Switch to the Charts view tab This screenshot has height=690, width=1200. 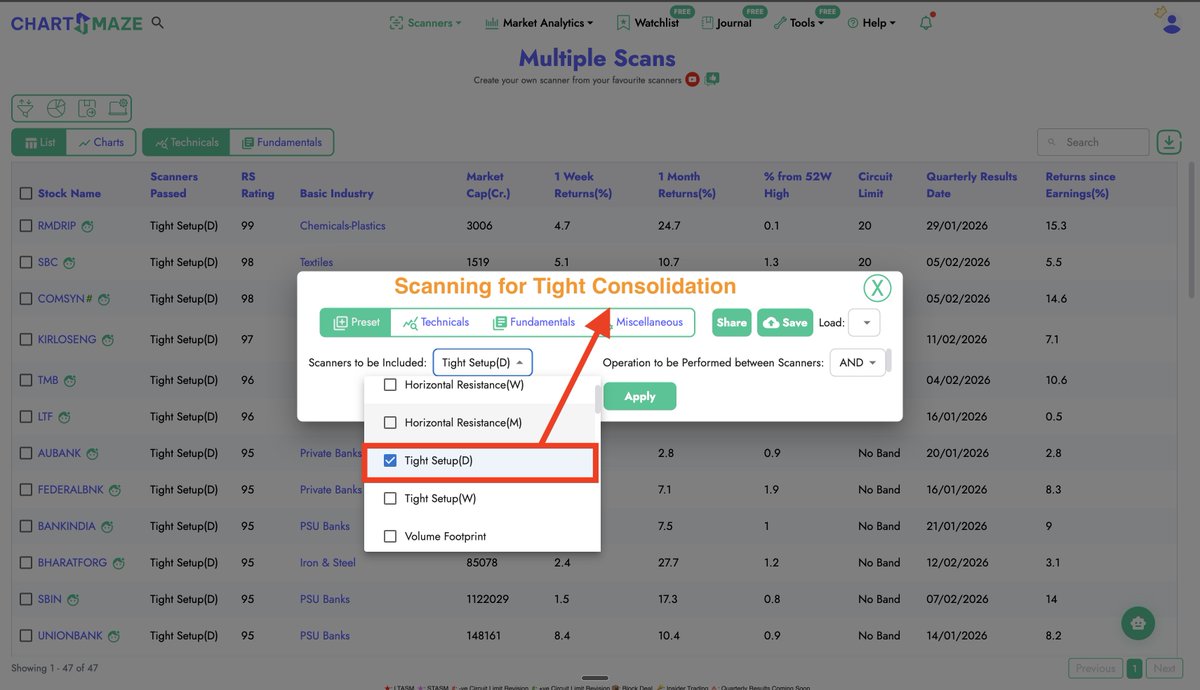[x=101, y=142]
